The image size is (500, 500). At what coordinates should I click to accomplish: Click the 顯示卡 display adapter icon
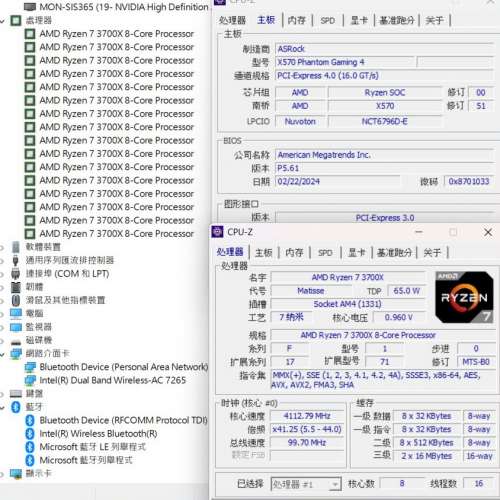16,474
